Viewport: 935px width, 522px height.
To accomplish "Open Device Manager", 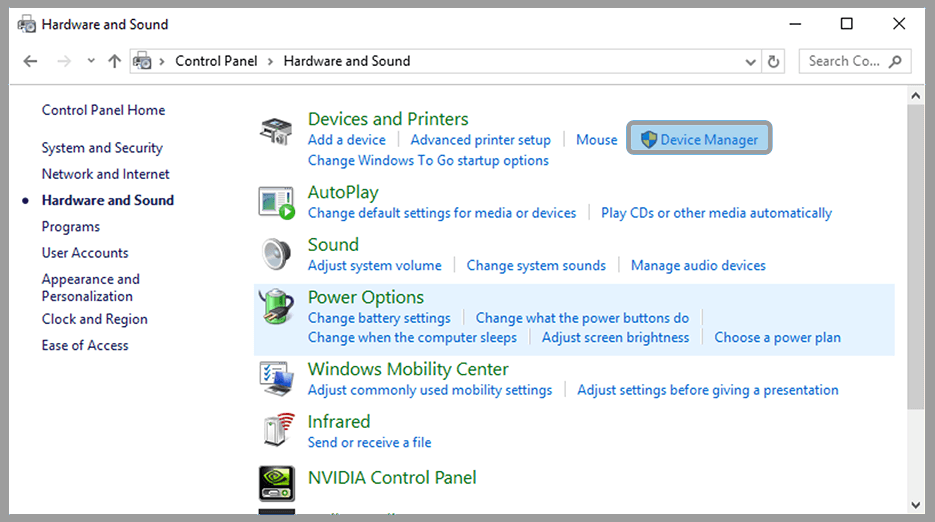I will click(x=699, y=140).
